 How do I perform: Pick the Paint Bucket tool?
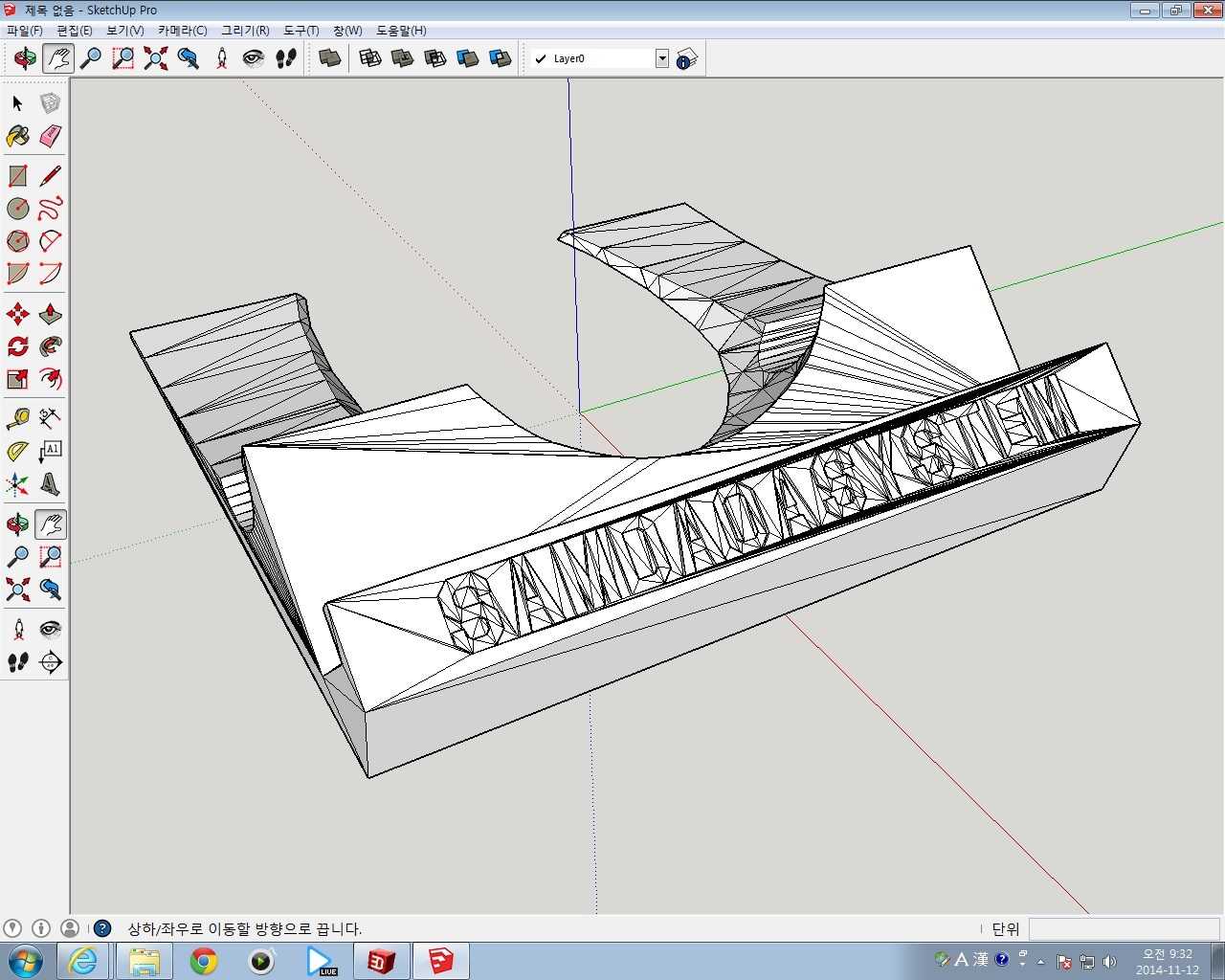17,136
